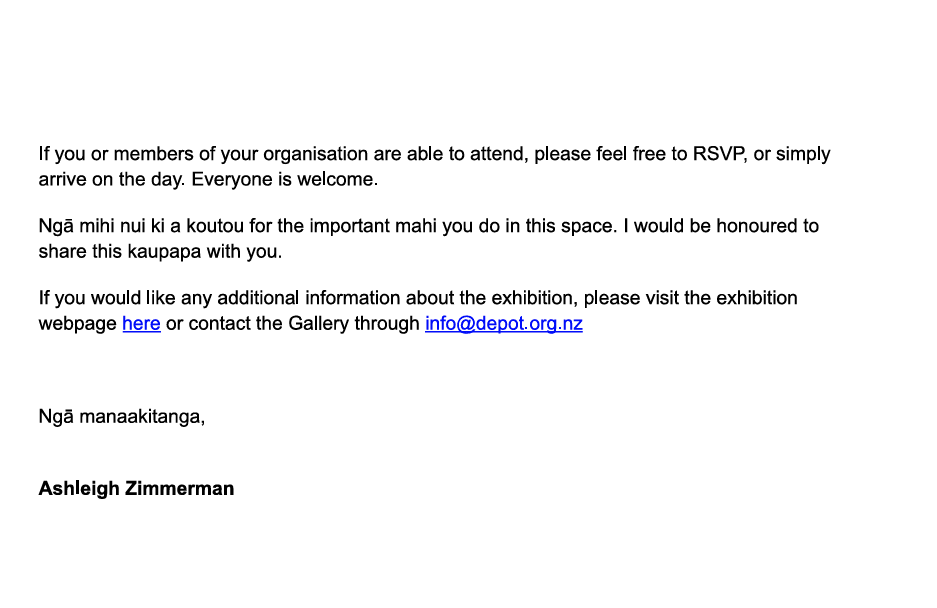Click the info@depot.org.nz email link
The width and height of the screenshot is (937, 608).
pyautogui.click(x=503, y=324)
